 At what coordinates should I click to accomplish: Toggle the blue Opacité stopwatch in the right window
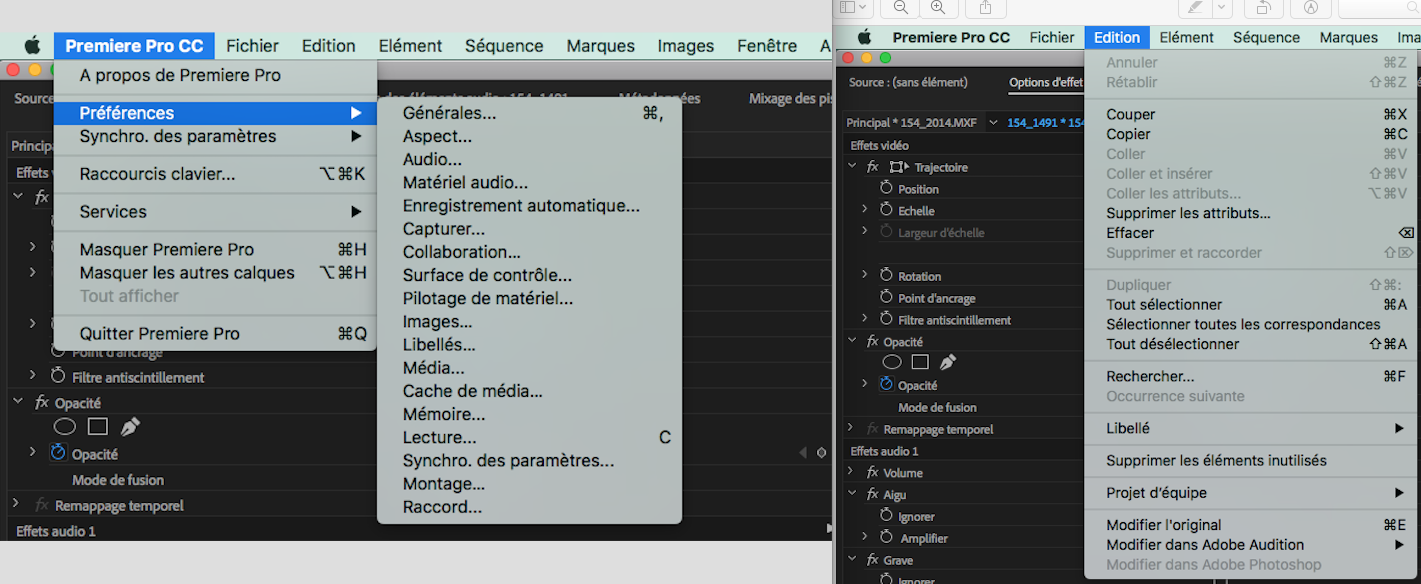click(x=886, y=385)
